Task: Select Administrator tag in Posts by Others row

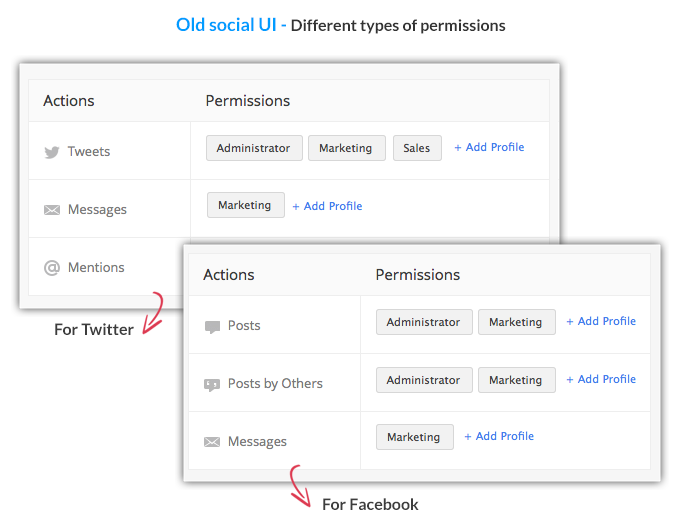Action: tap(424, 380)
